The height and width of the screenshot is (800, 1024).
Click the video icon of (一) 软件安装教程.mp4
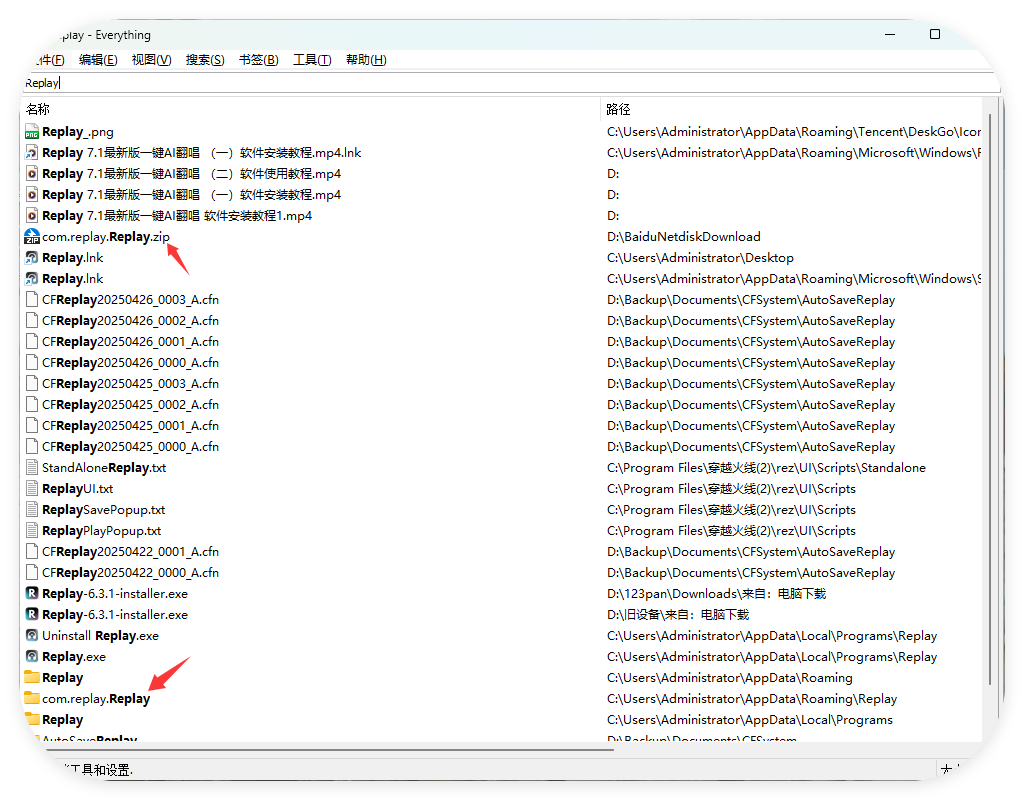click(31, 195)
